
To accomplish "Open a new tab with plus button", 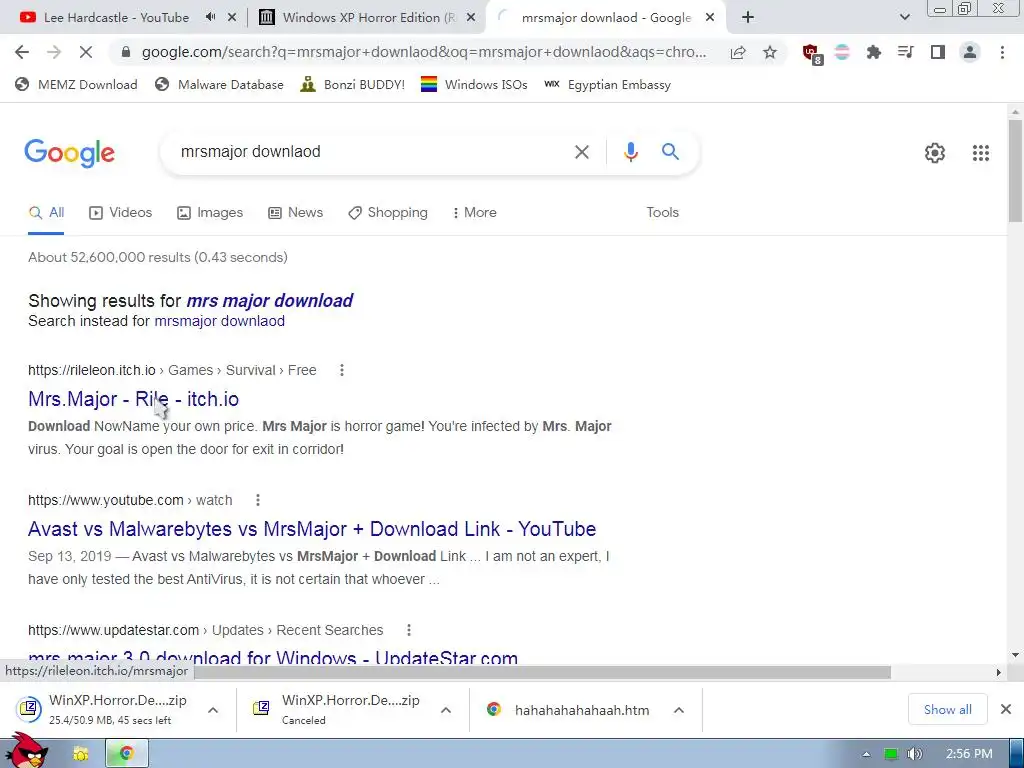I will [748, 18].
